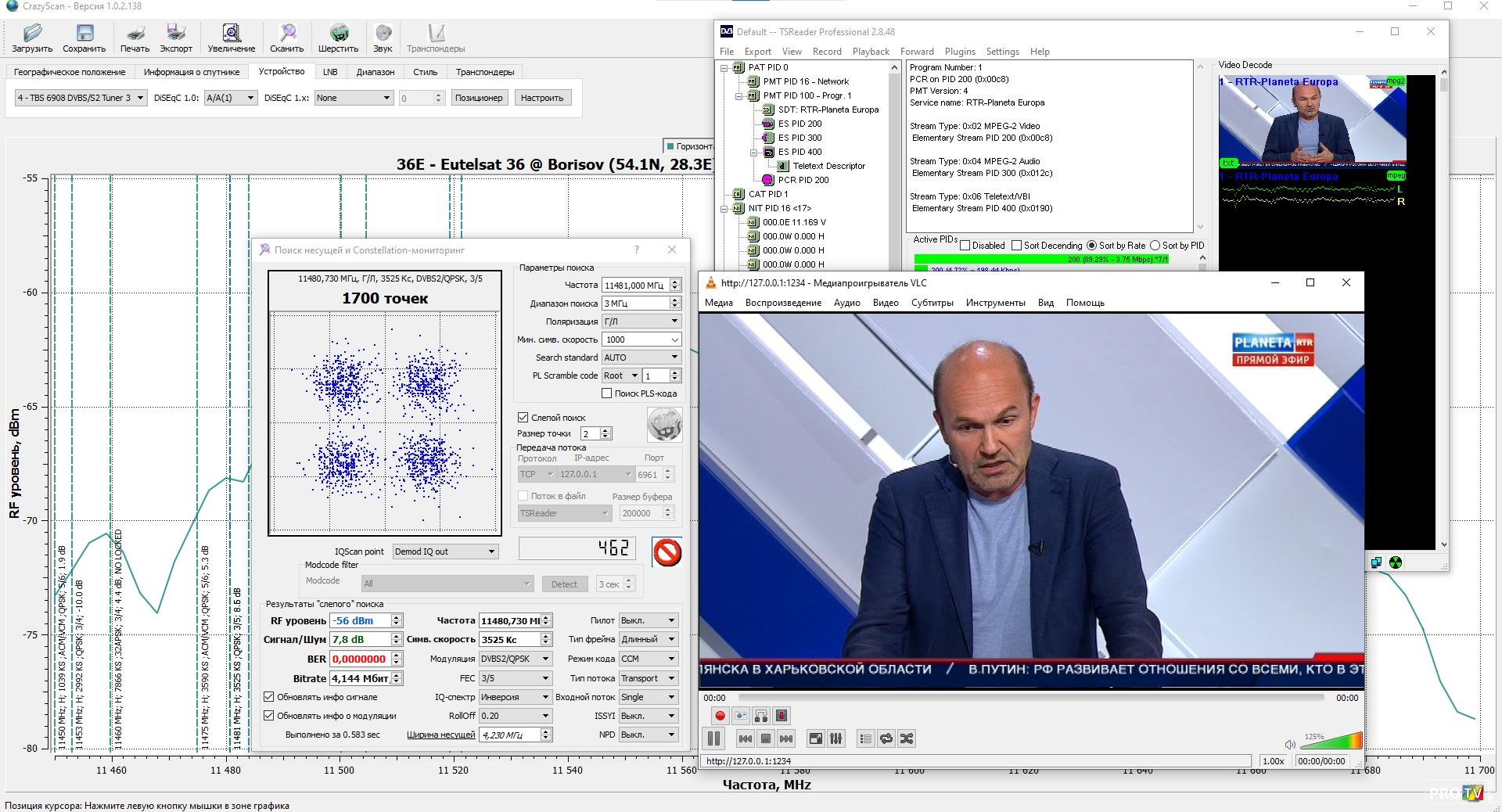The image size is (1502, 812).
Task: Select the Sort by PID radio button
Action: tap(1155, 246)
